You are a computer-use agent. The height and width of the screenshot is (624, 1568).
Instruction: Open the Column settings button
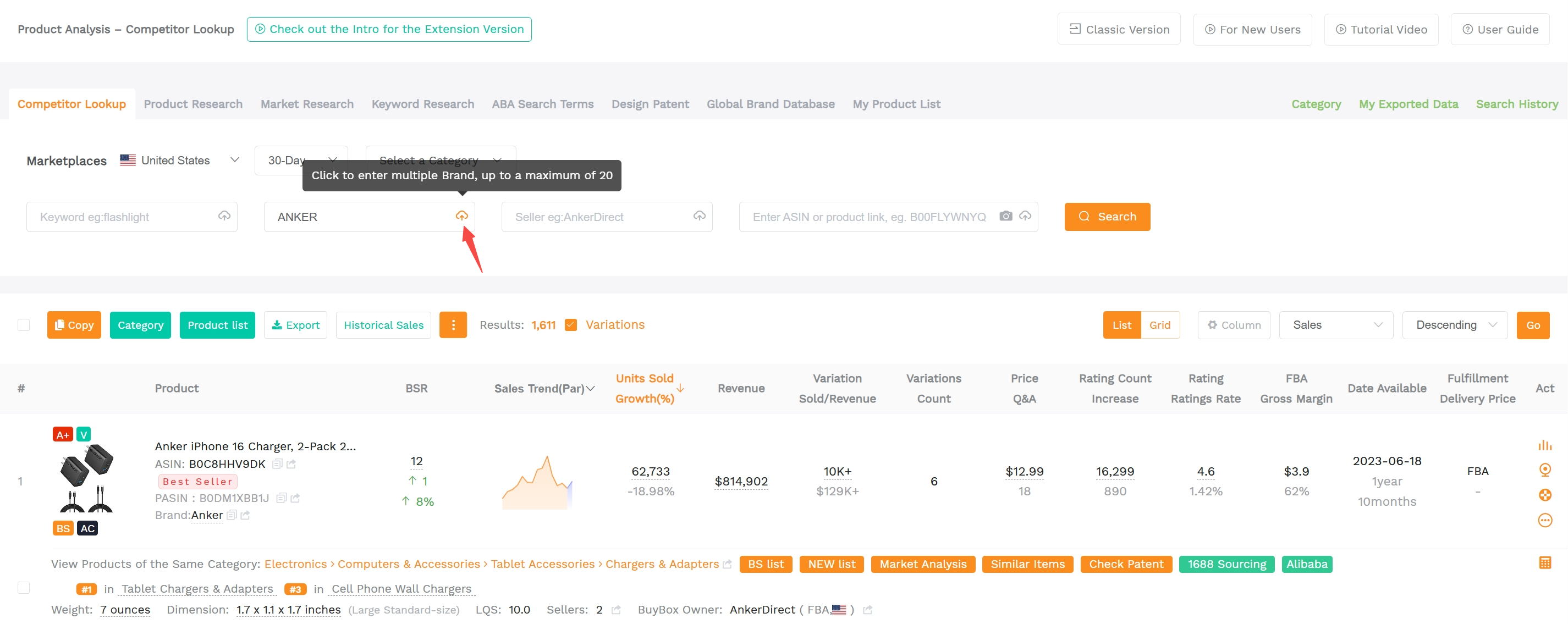(x=1233, y=325)
